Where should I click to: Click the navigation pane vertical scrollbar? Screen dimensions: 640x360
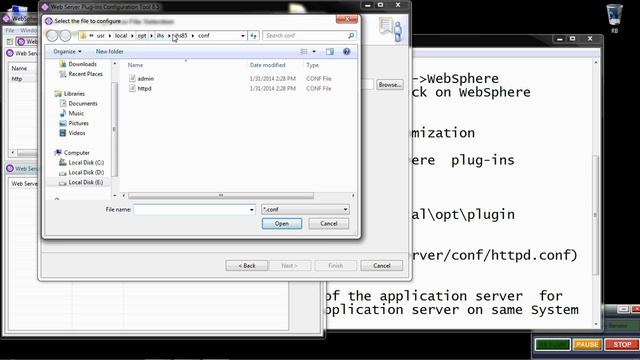pyautogui.click(x=115, y=129)
